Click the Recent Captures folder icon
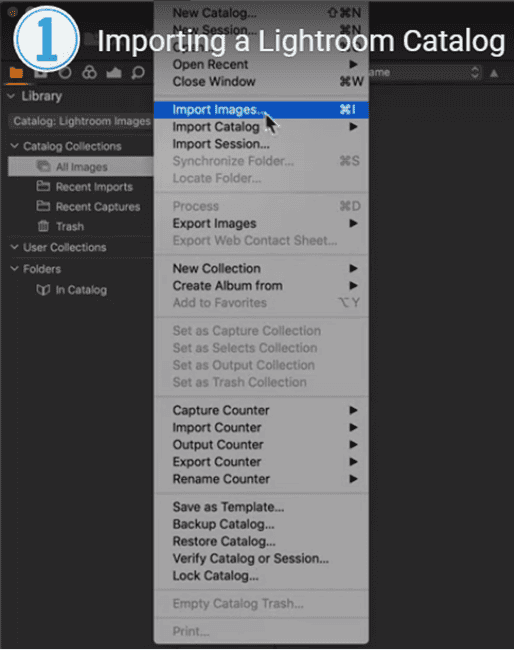514x650 pixels. pos(44,206)
